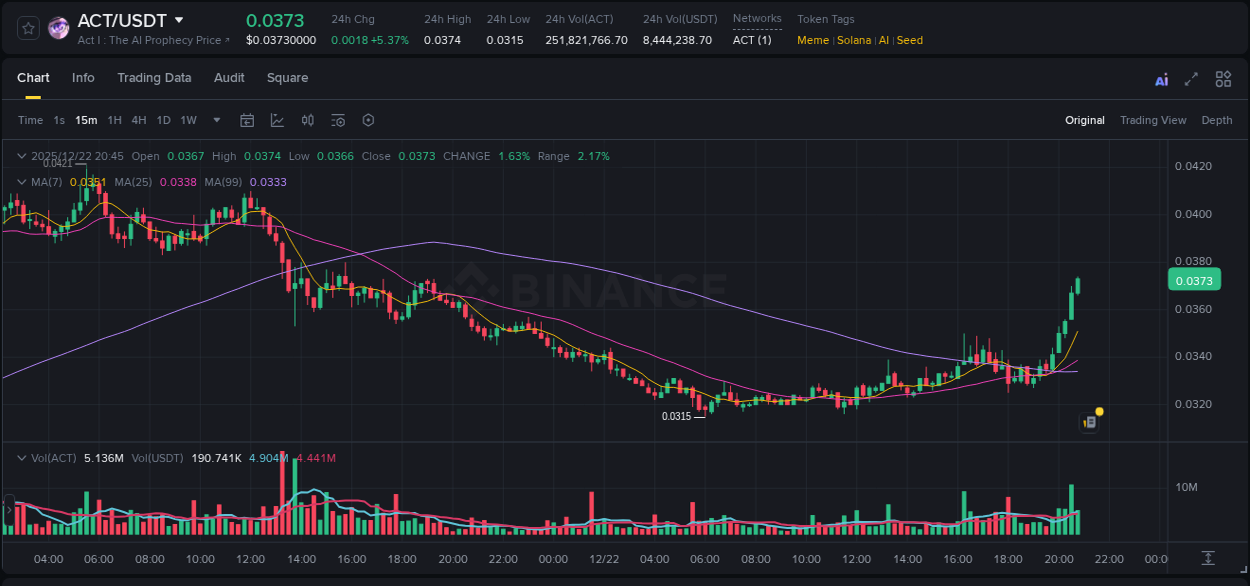Expand the chart to fullscreen

click(x=1190, y=78)
